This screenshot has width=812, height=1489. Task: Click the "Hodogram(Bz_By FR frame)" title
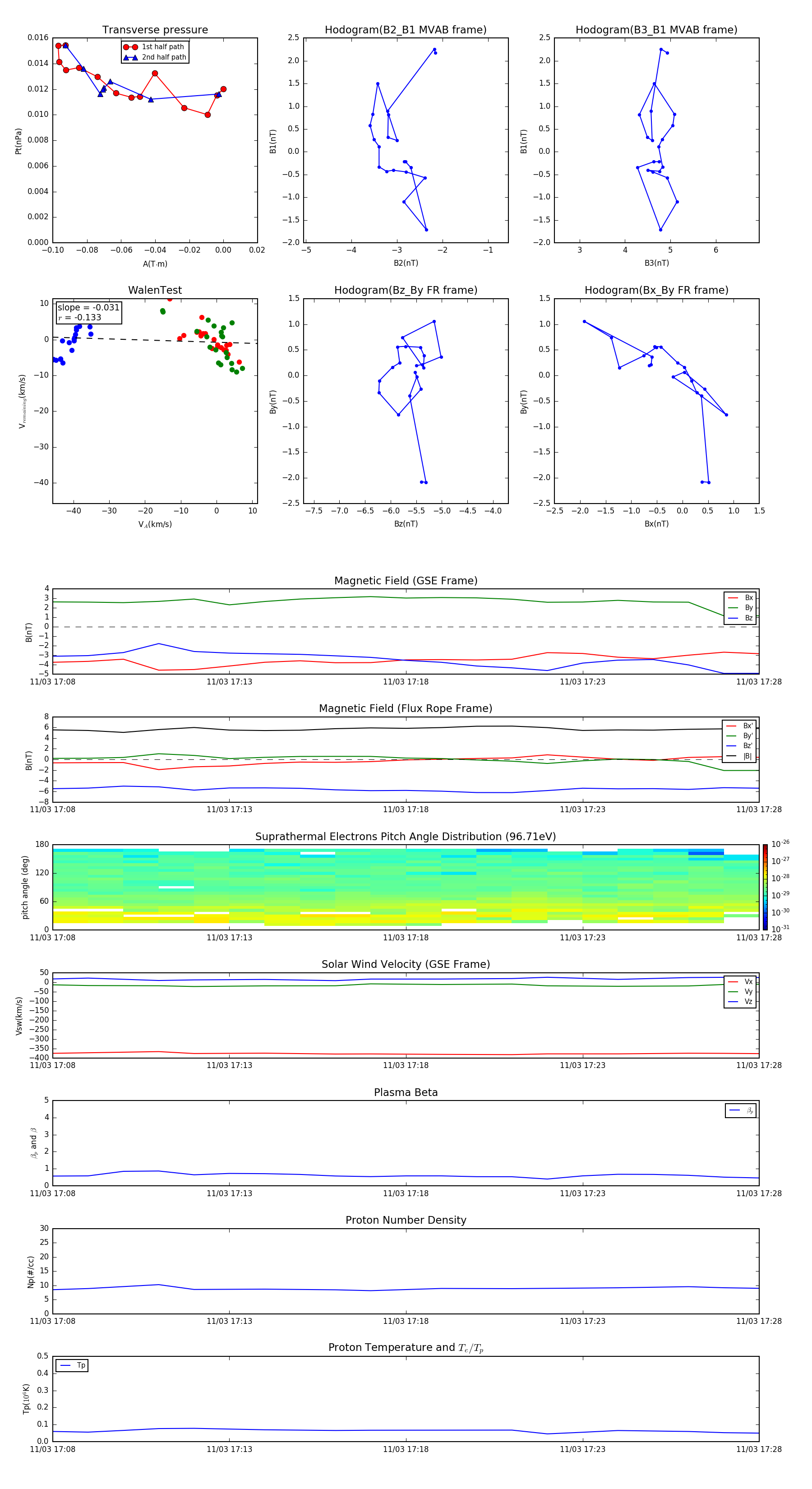click(x=406, y=290)
